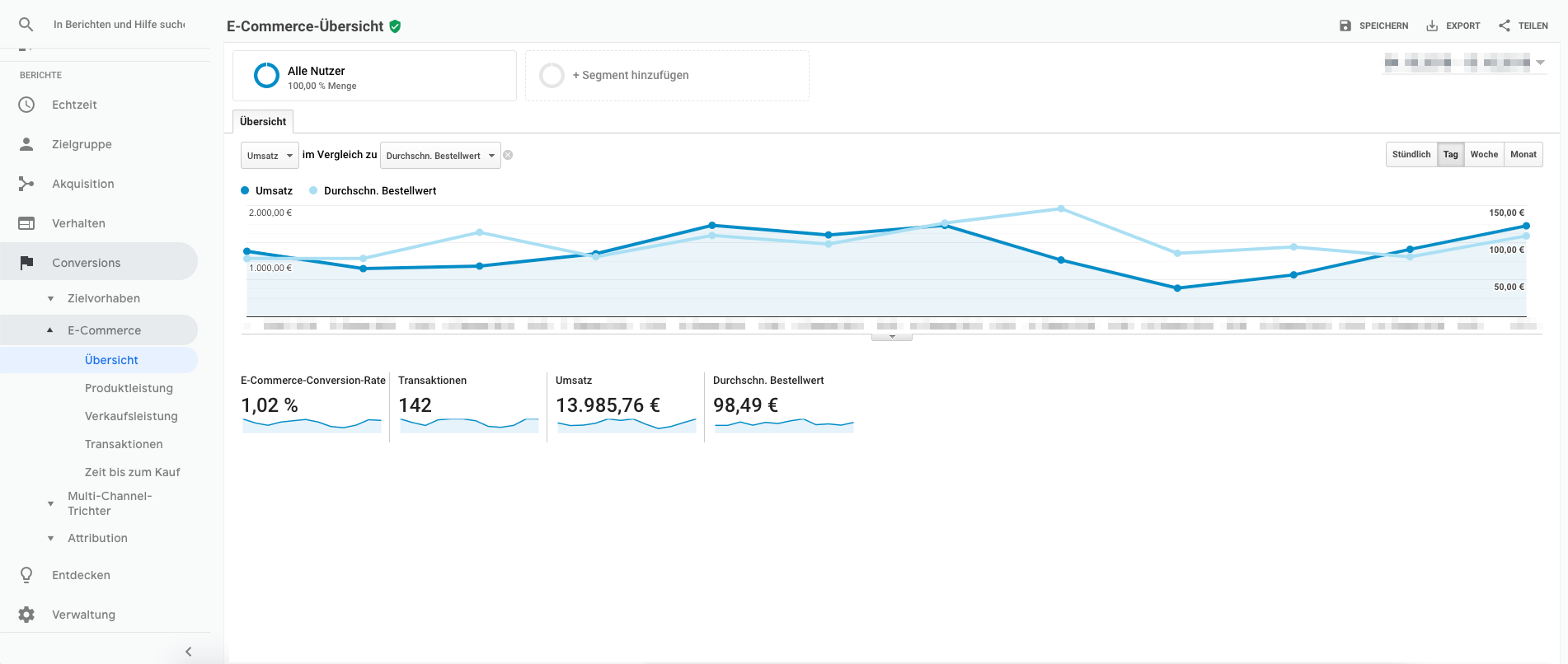The height and width of the screenshot is (664, 1568).
Task: Collapse sidebar with chevron arrow
Action: pos(189,652)
